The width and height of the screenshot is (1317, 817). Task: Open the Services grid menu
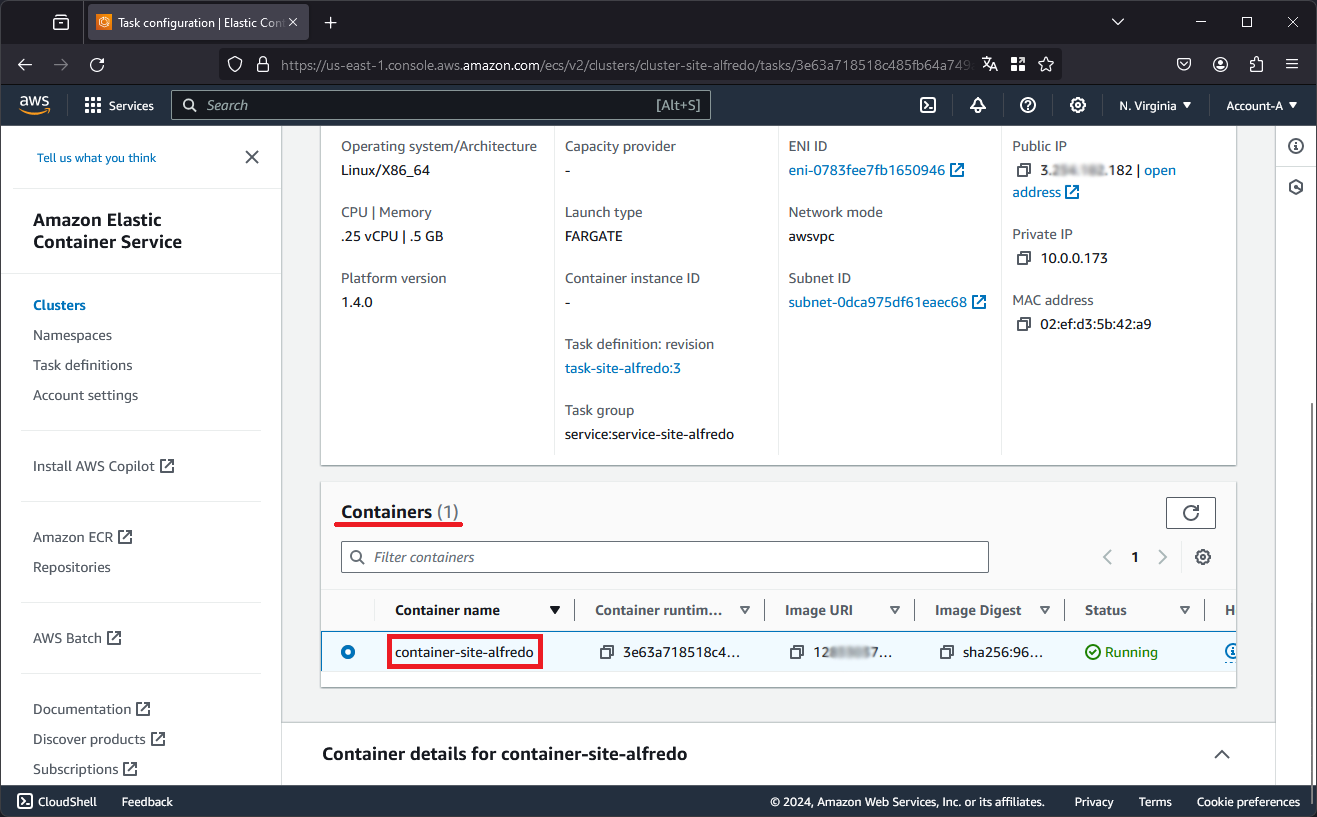coord(119,105)
